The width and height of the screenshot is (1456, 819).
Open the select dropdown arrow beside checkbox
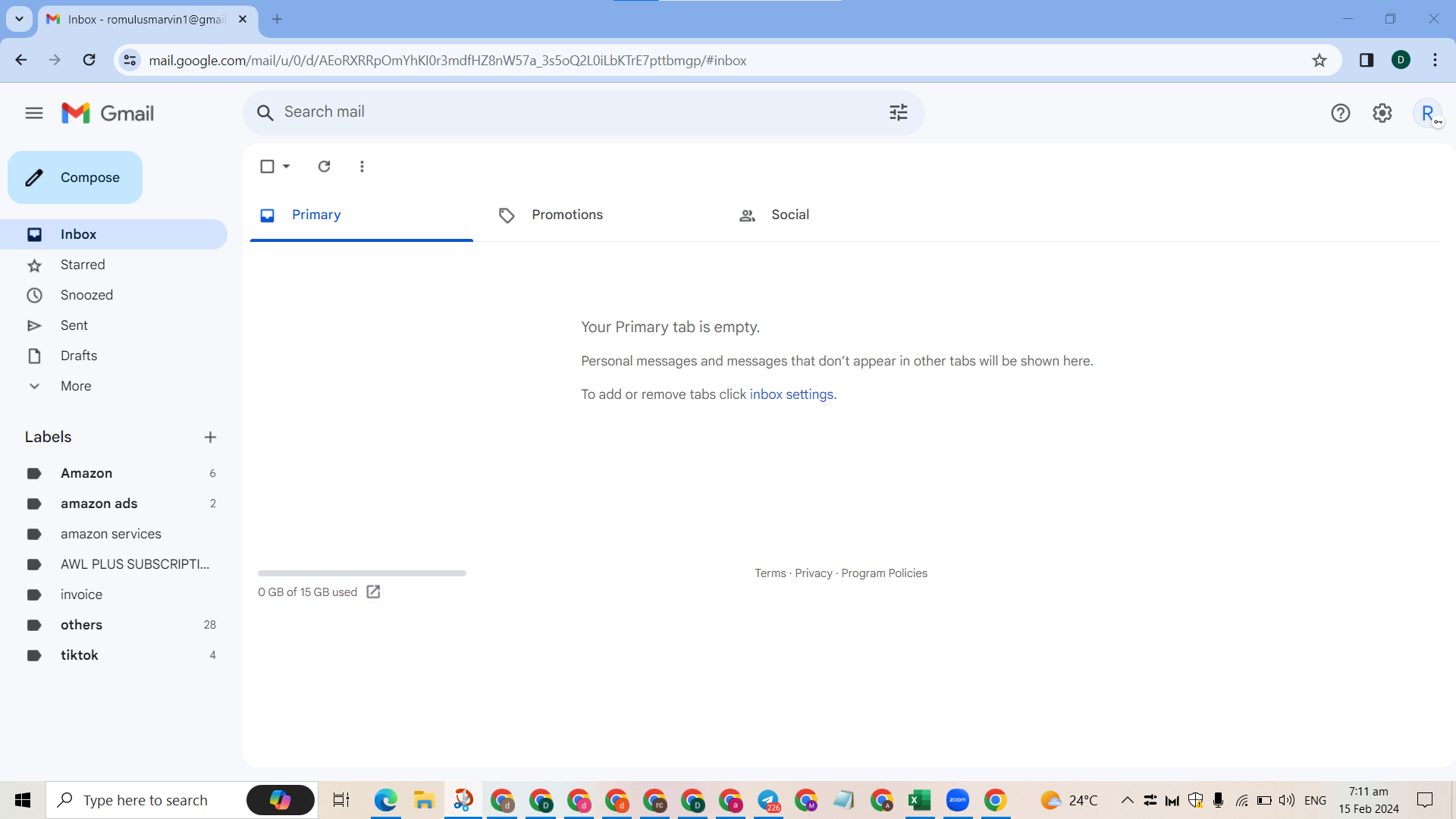287,166
